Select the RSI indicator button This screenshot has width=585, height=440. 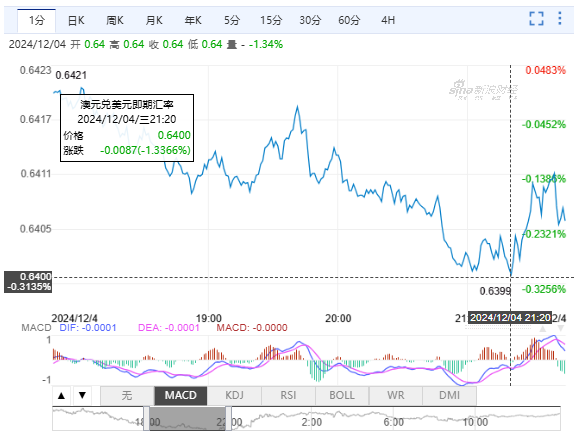pos(288,396)
